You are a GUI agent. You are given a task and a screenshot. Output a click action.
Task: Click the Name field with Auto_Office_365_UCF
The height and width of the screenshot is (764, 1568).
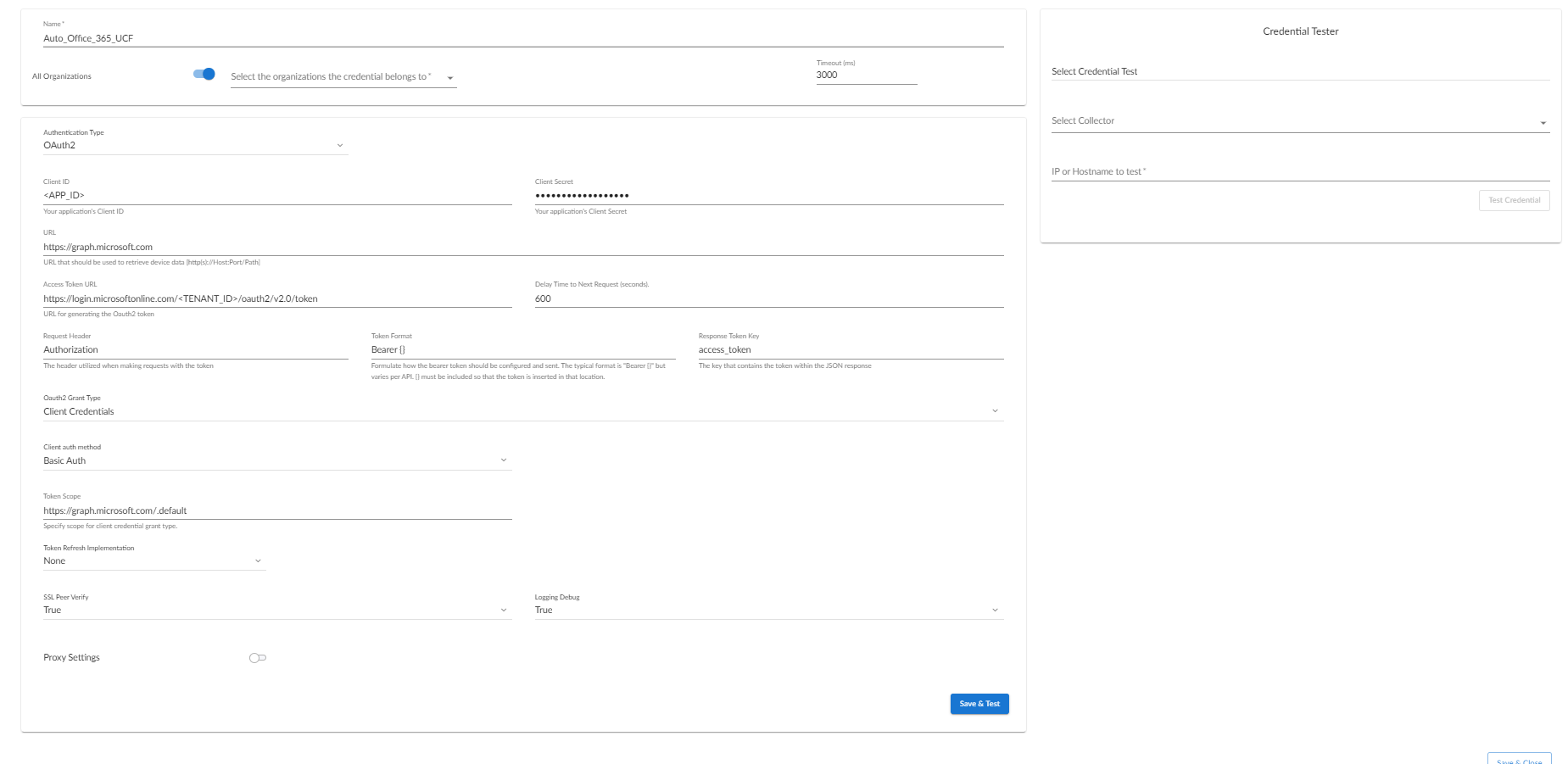(x=523, y=38)
